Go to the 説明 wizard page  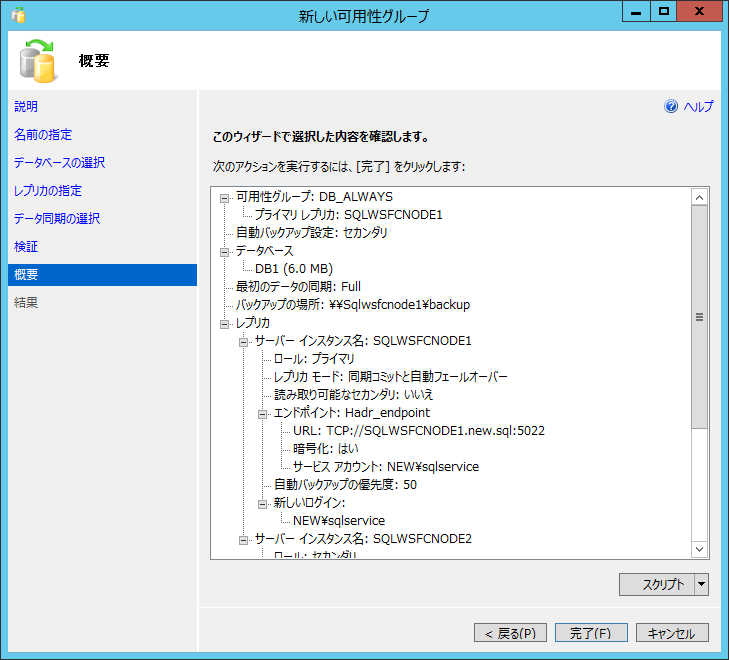click(26, 107)
